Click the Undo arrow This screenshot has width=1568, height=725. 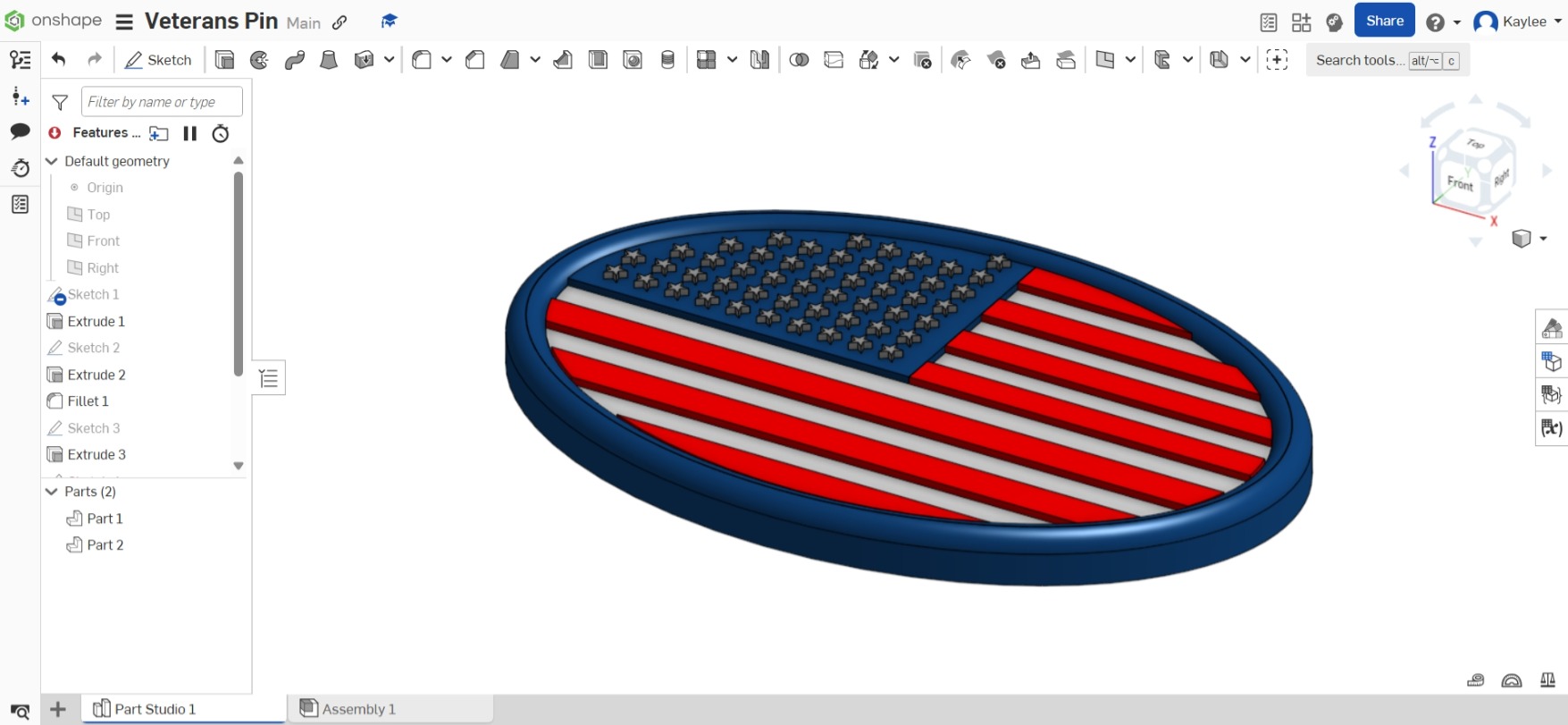(x=59, y=60)
